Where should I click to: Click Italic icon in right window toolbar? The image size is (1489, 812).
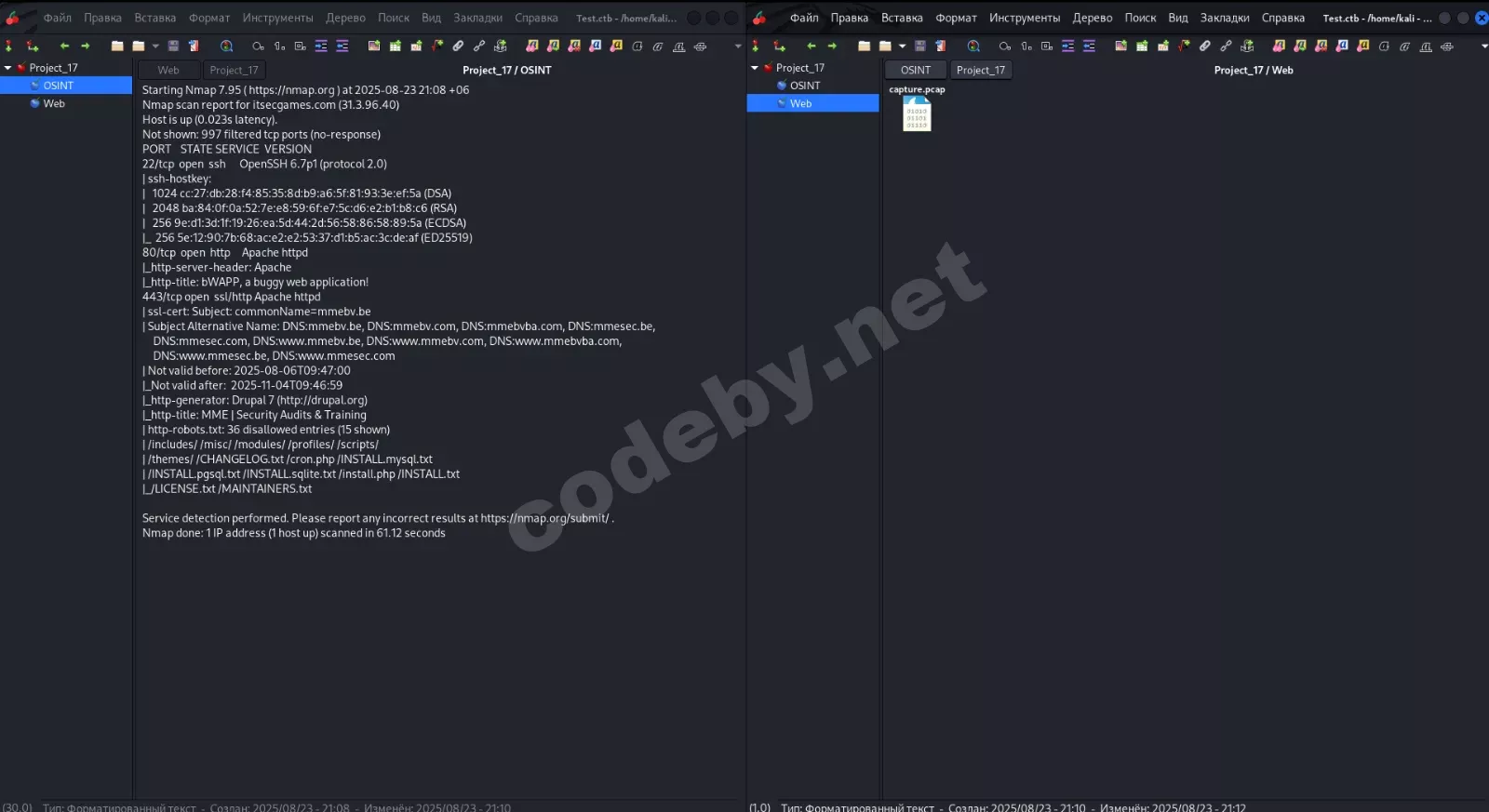pyautogui.click(x=1405, y=46)
